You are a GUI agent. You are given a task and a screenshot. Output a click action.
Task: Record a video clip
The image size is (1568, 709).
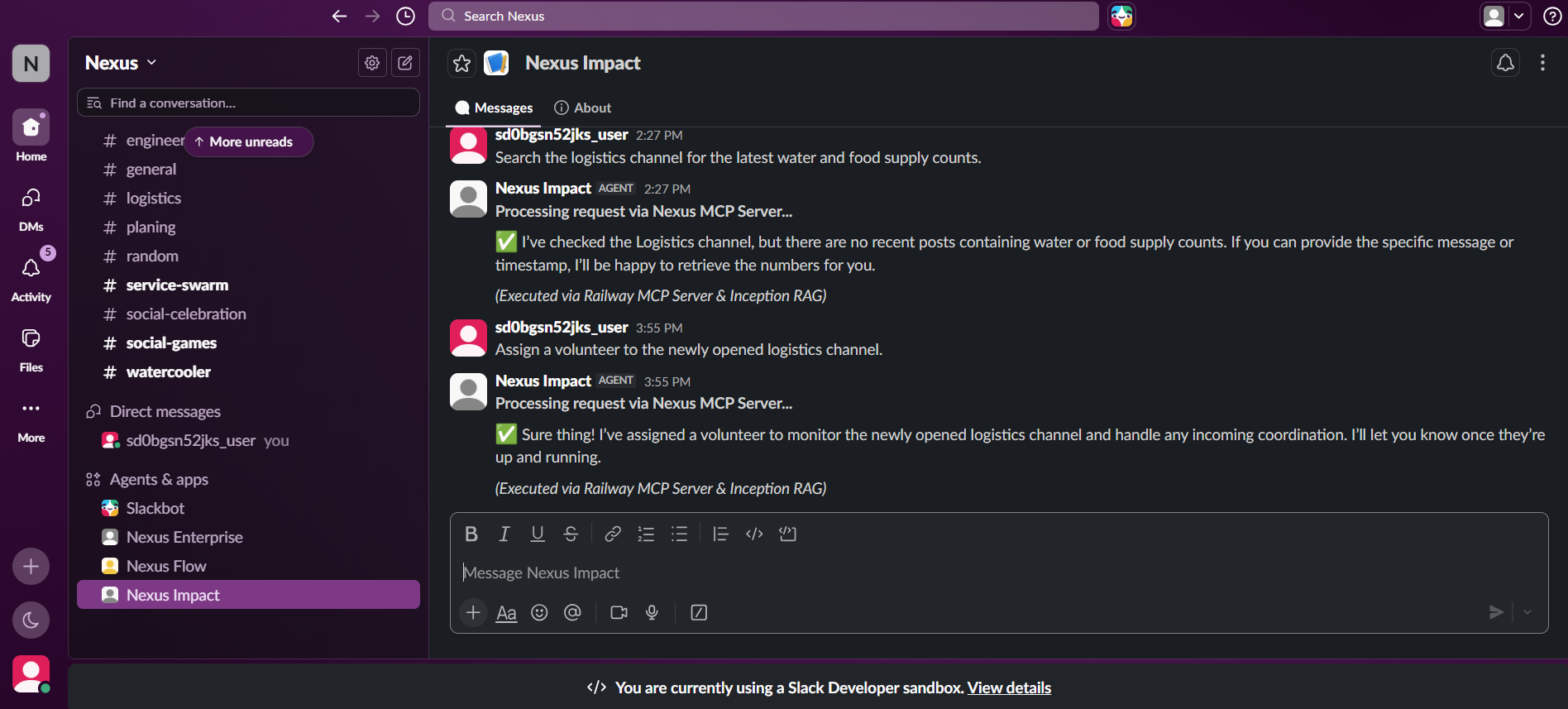point(619,613)
